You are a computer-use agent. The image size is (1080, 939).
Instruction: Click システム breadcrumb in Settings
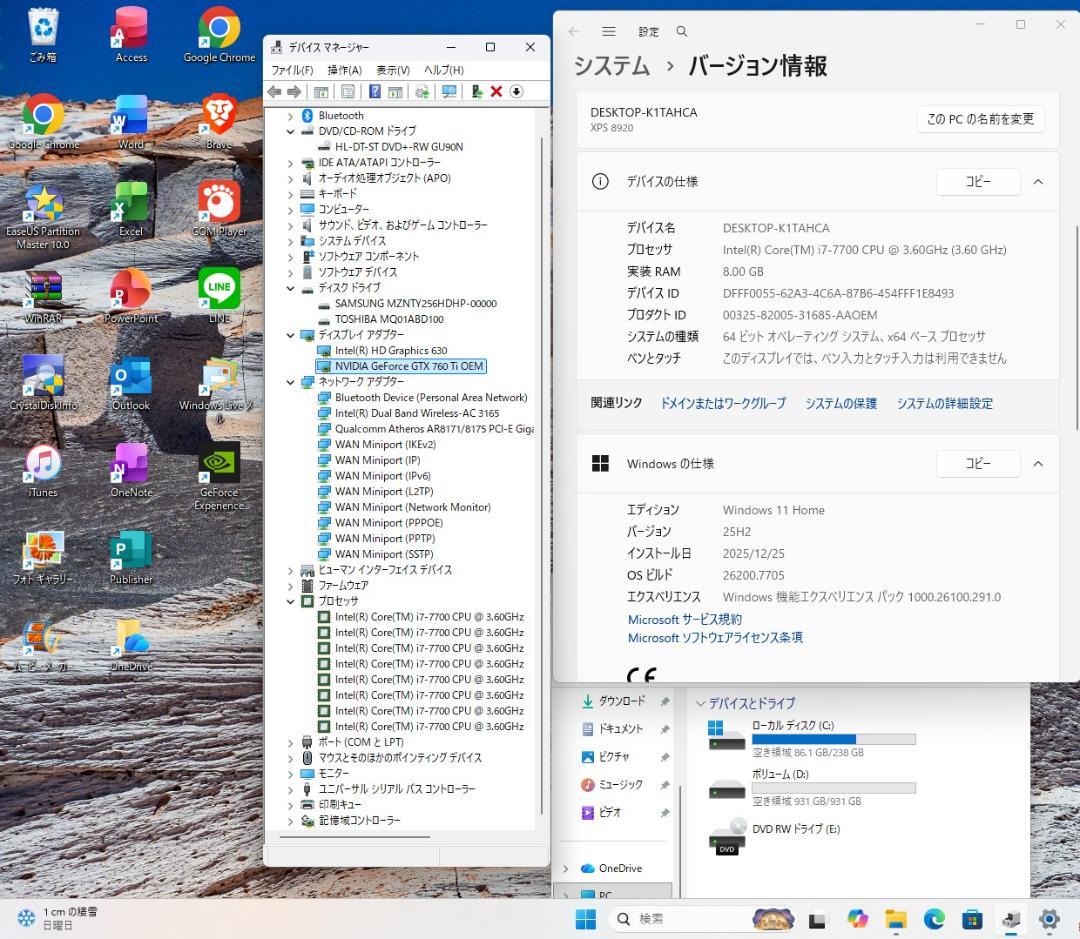click(612, 66)
